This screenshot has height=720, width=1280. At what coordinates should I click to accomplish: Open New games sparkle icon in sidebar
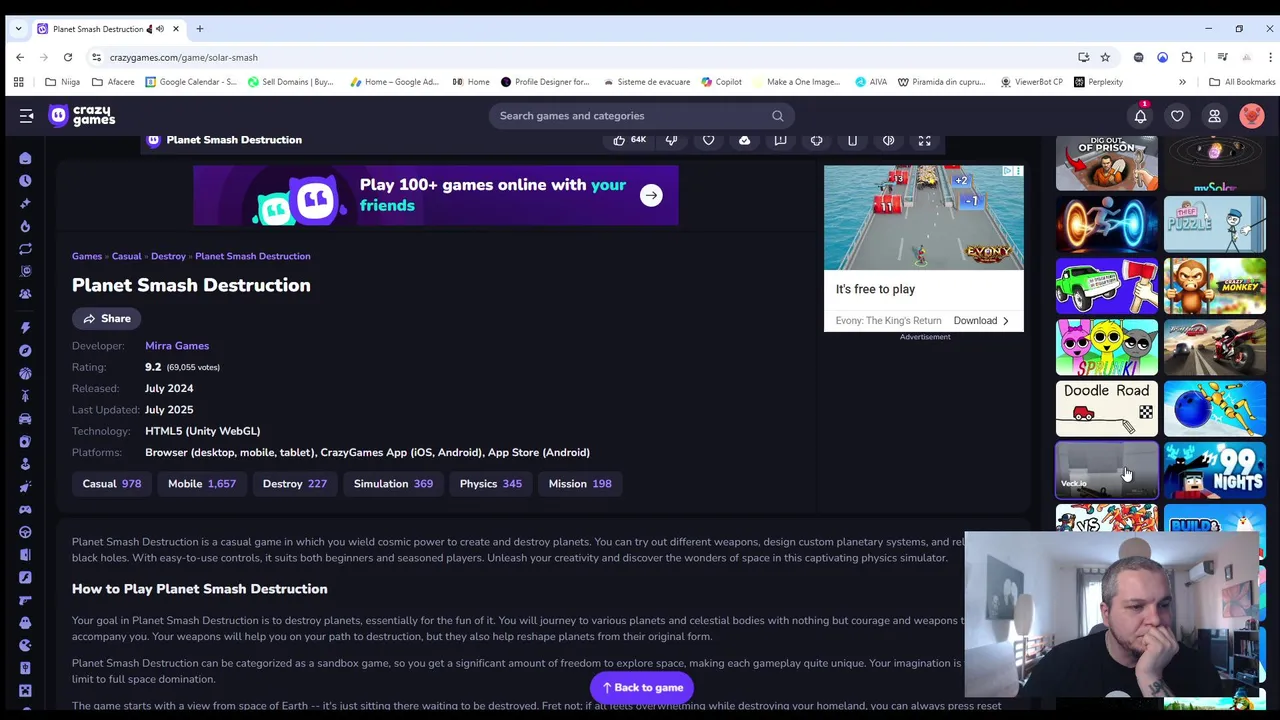(25, 203)
